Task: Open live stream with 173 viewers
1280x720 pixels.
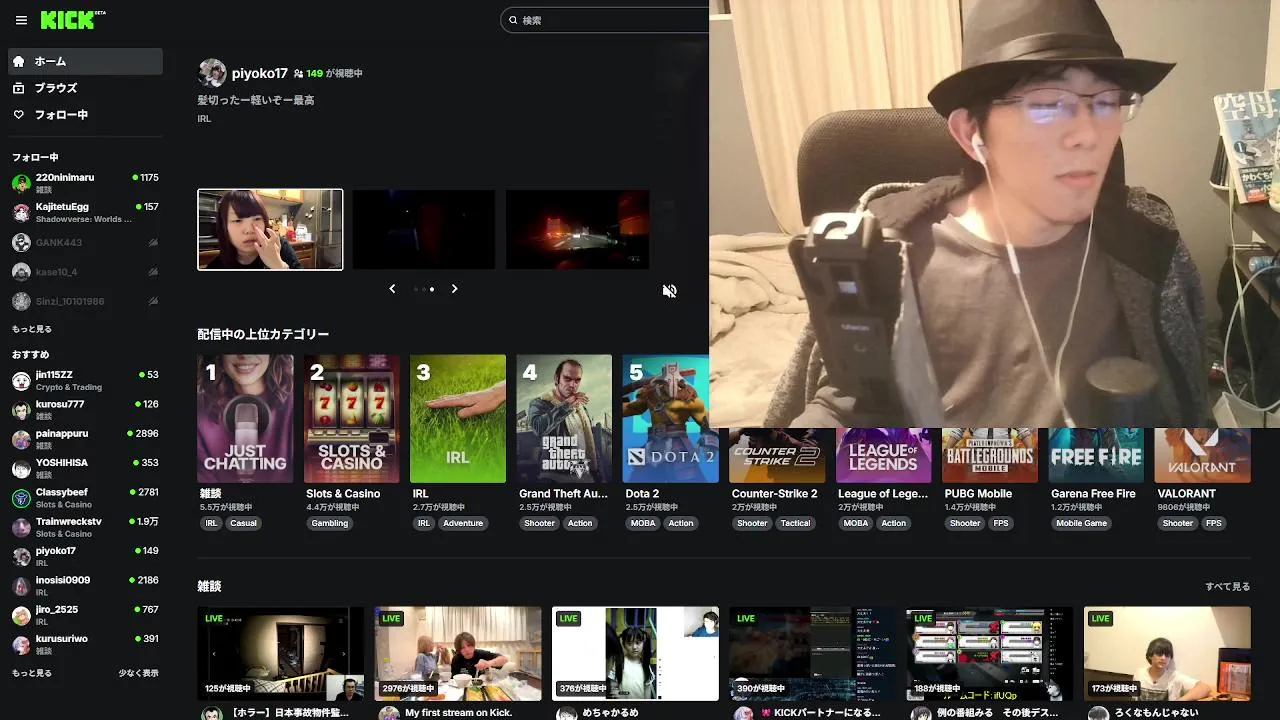Action: point(1167,654)
